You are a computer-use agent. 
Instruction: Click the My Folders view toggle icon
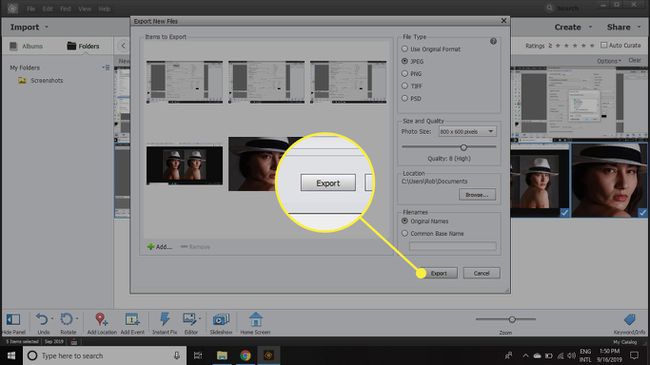coord(106,67)
